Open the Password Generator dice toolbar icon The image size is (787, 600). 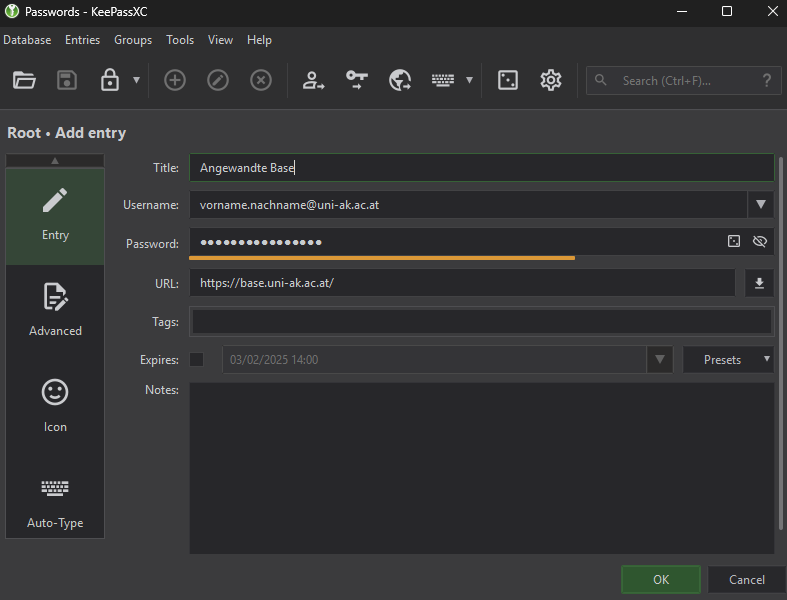[x=508, y=80]
